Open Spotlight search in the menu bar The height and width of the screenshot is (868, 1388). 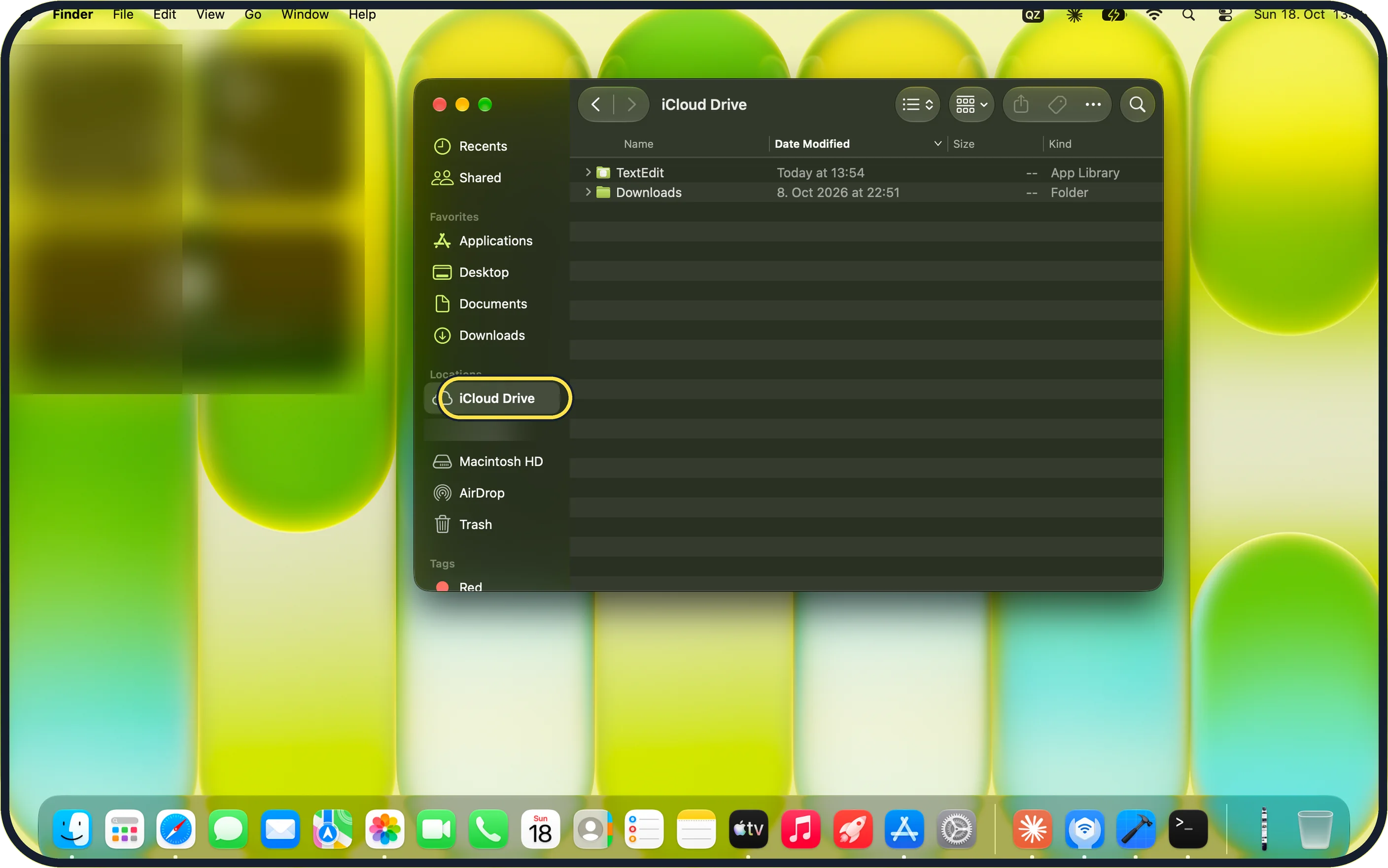pyautogui.click(x=1189, y=15)
